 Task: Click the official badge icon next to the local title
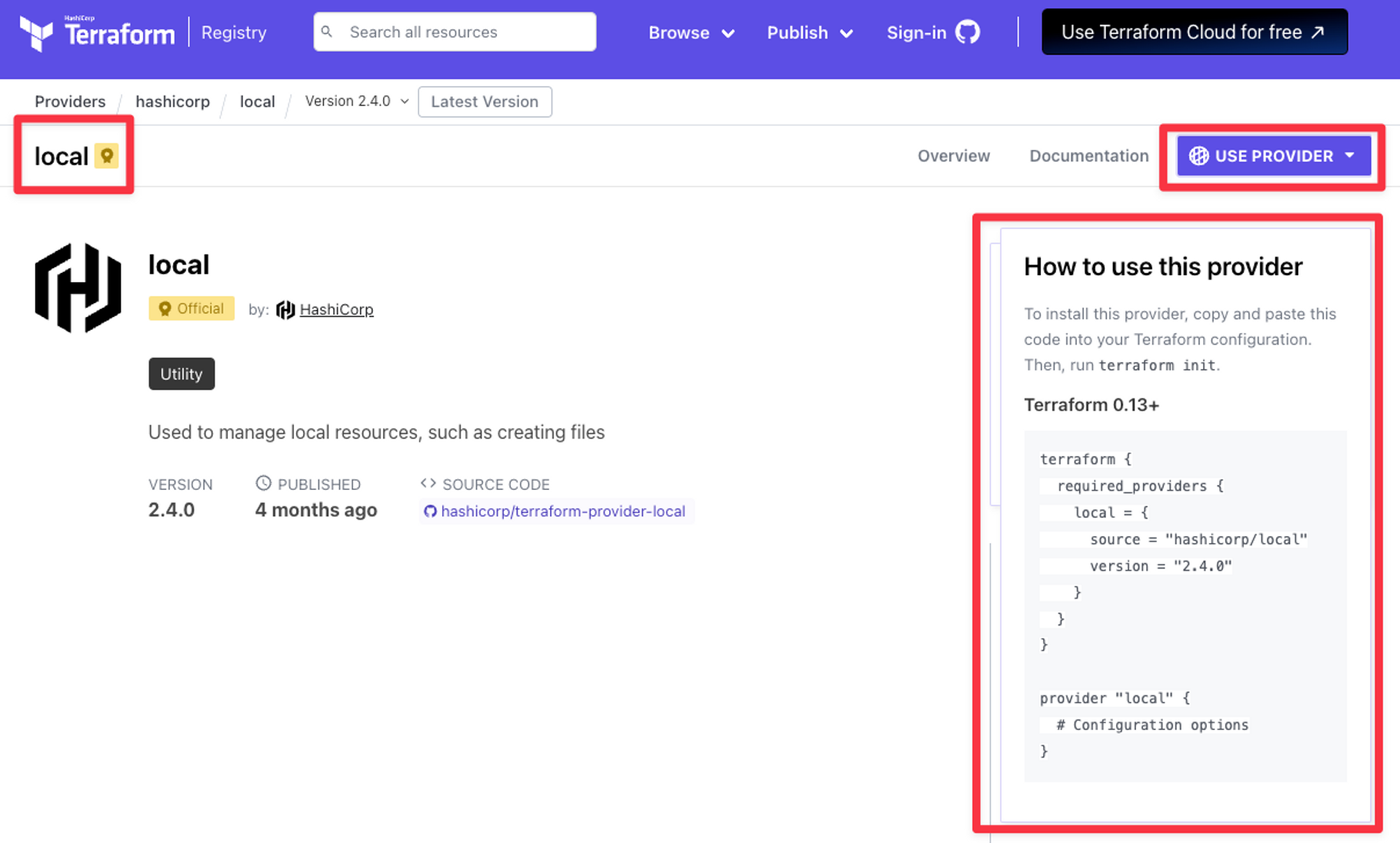tap(107, 156)
